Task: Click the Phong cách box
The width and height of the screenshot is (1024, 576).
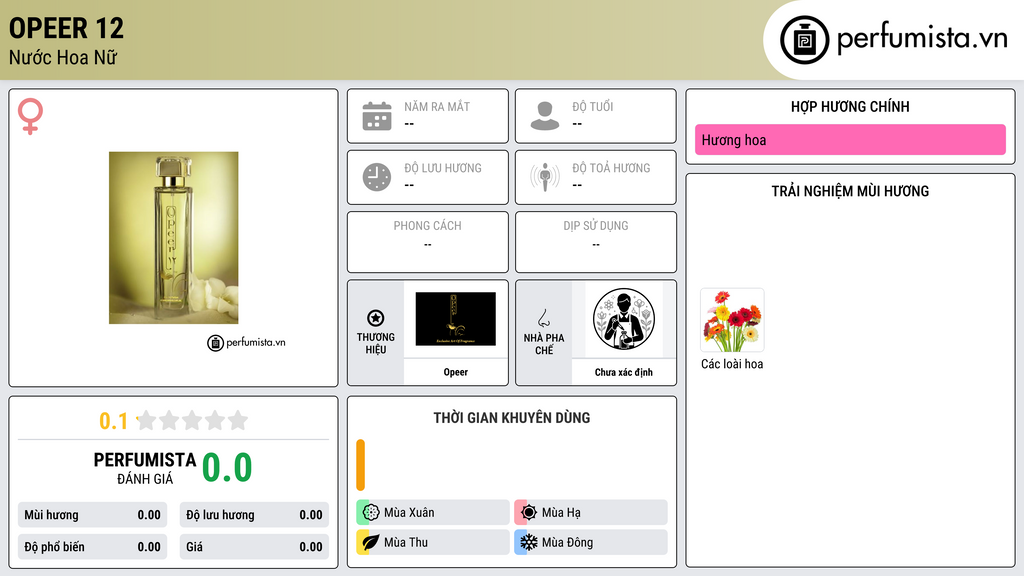Action: [428, 242]
